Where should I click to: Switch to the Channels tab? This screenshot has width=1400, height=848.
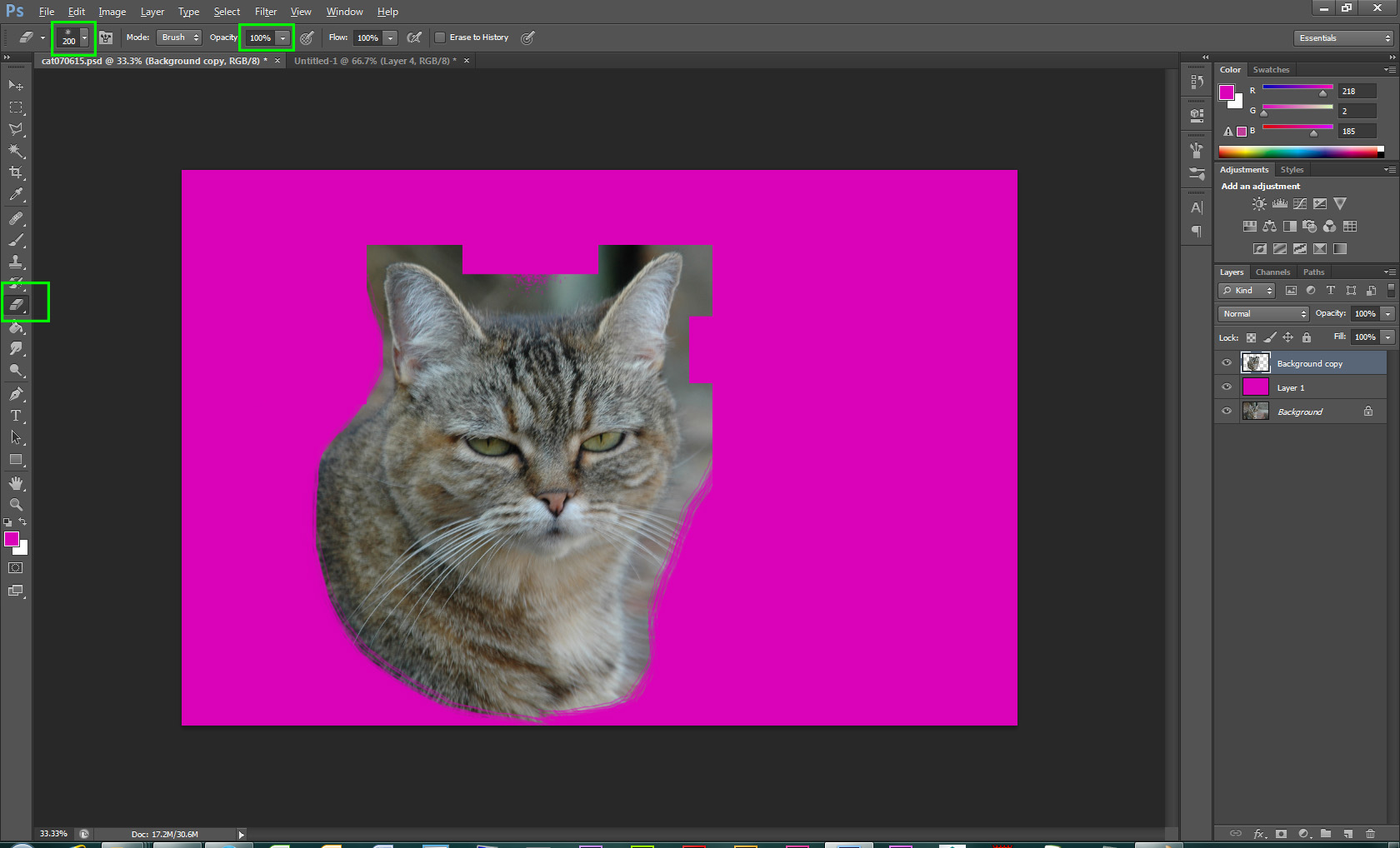click(x=1272, y=272)
